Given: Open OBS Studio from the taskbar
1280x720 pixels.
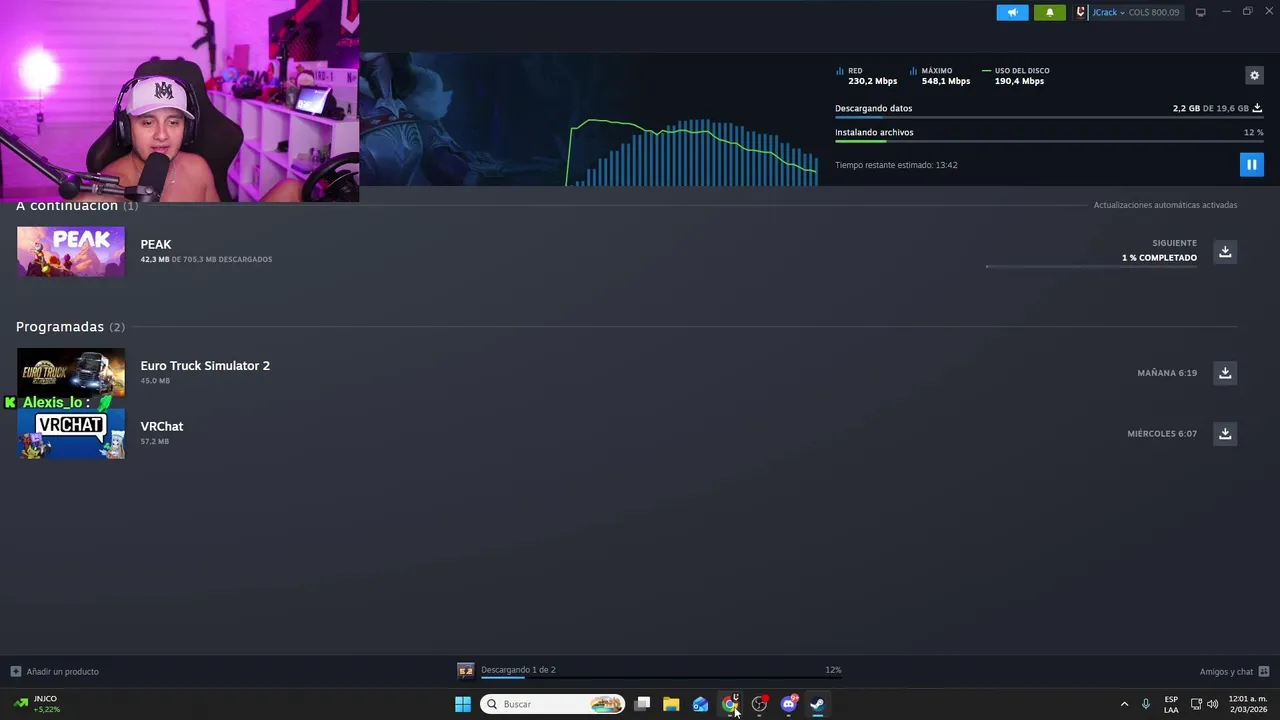Looking at the screenshot, I should 759,704.
